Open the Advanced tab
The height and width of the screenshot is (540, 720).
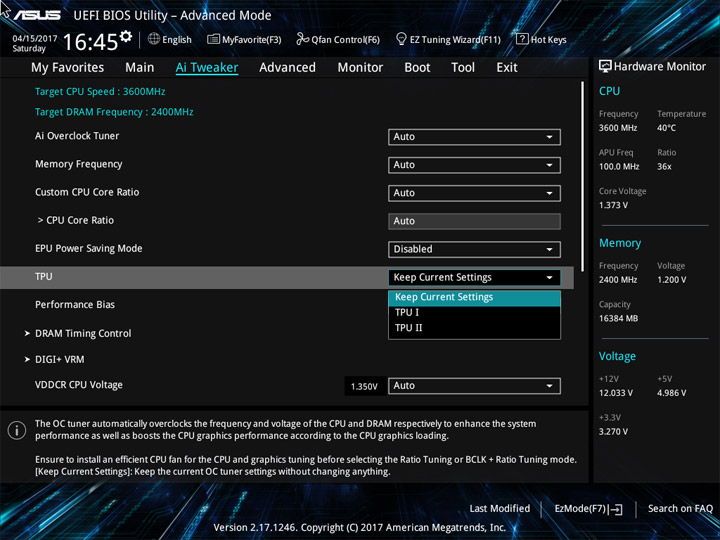287,68
